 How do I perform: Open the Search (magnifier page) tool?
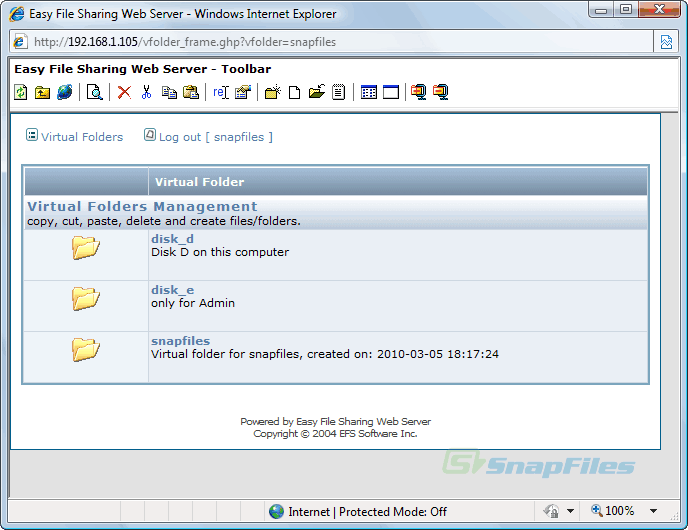(x=94, y=92)
